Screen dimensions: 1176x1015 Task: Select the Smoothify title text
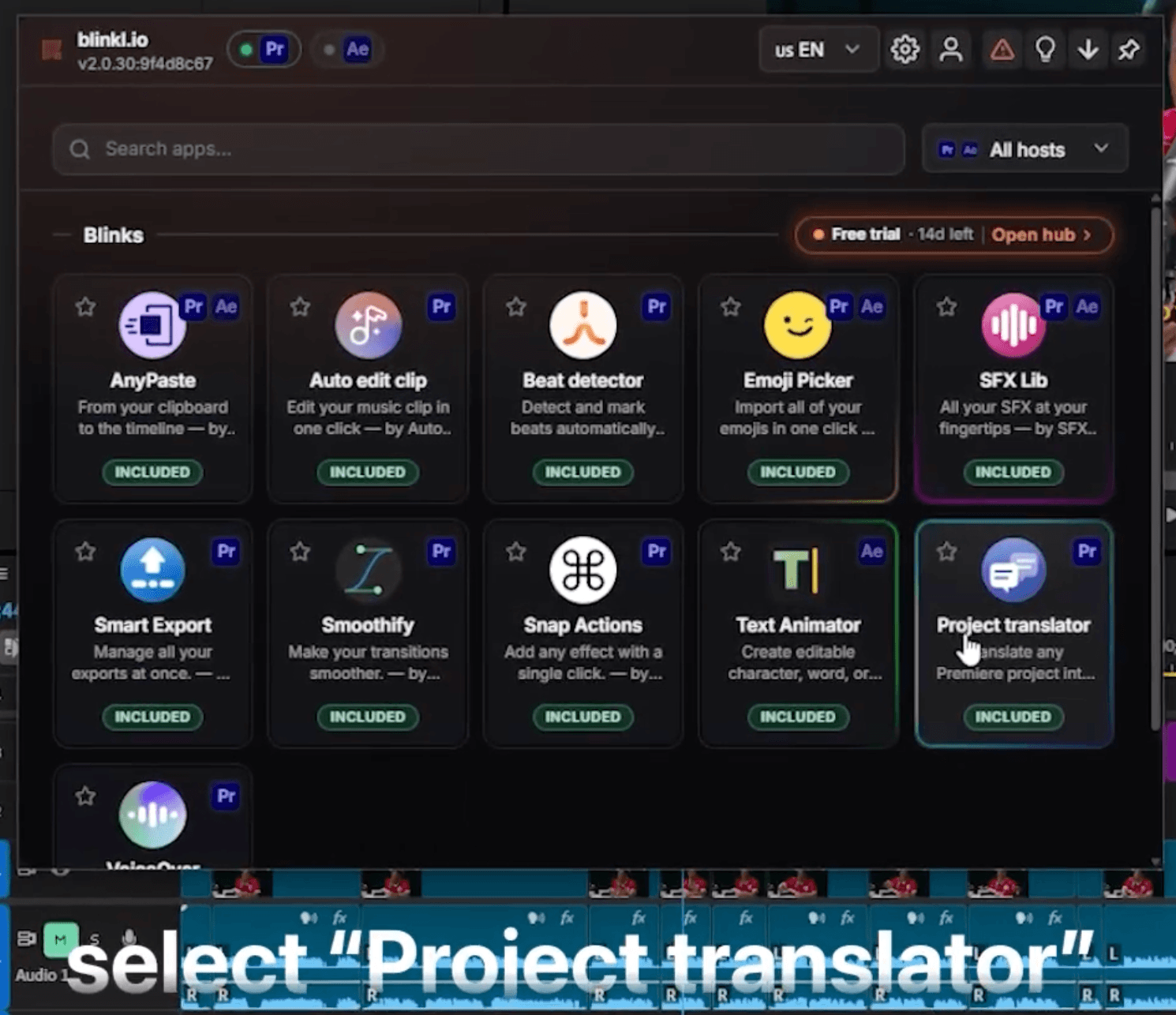point(368,625)
